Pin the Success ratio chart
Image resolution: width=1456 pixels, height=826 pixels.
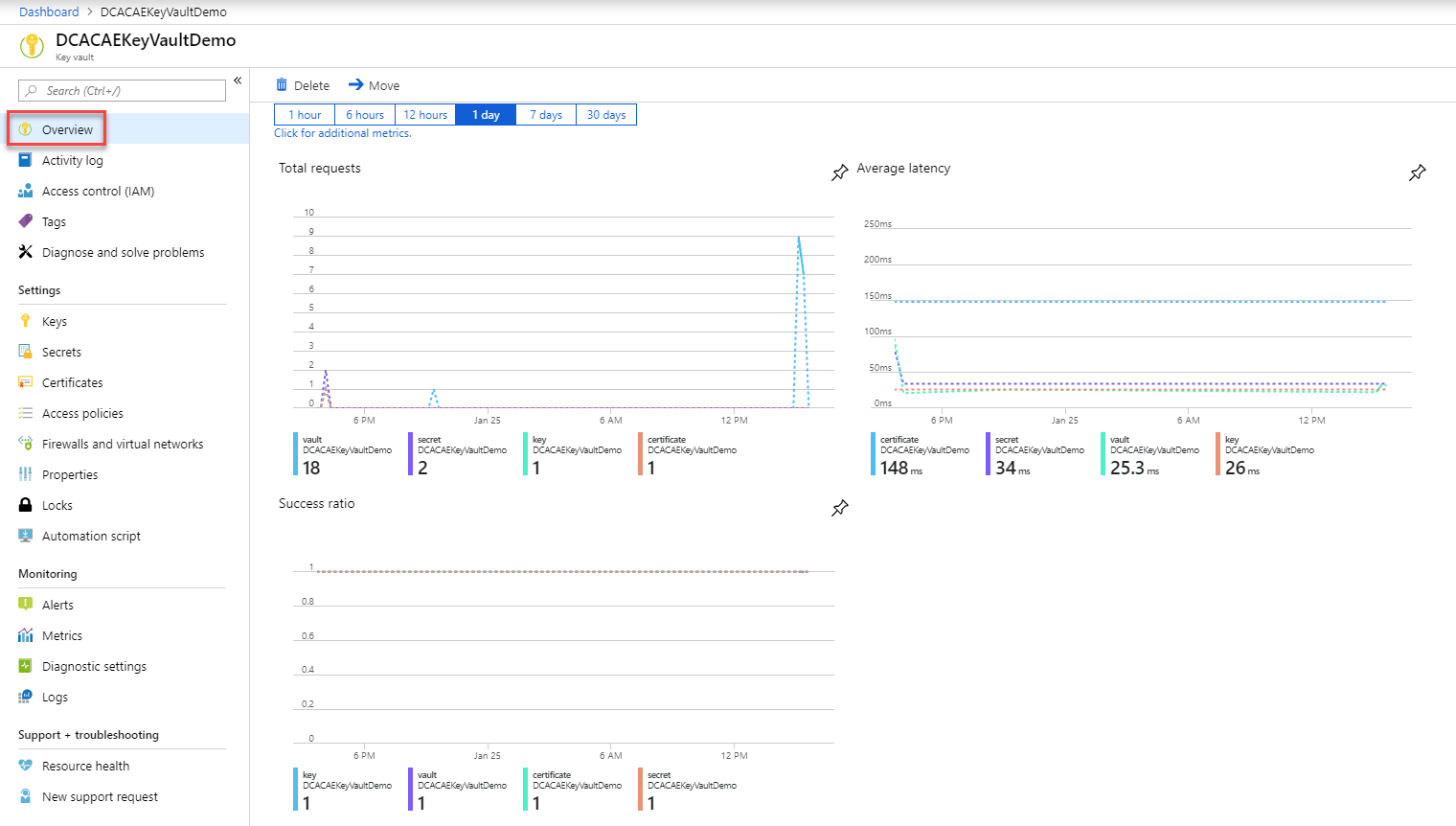(x=840, y=508)
